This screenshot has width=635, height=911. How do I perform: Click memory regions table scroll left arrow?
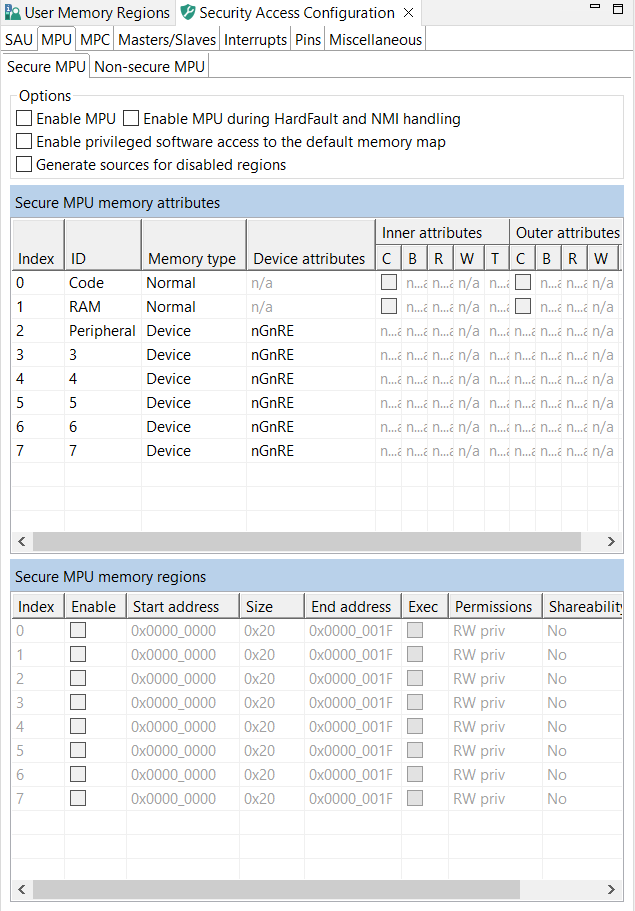pos(21,890)
